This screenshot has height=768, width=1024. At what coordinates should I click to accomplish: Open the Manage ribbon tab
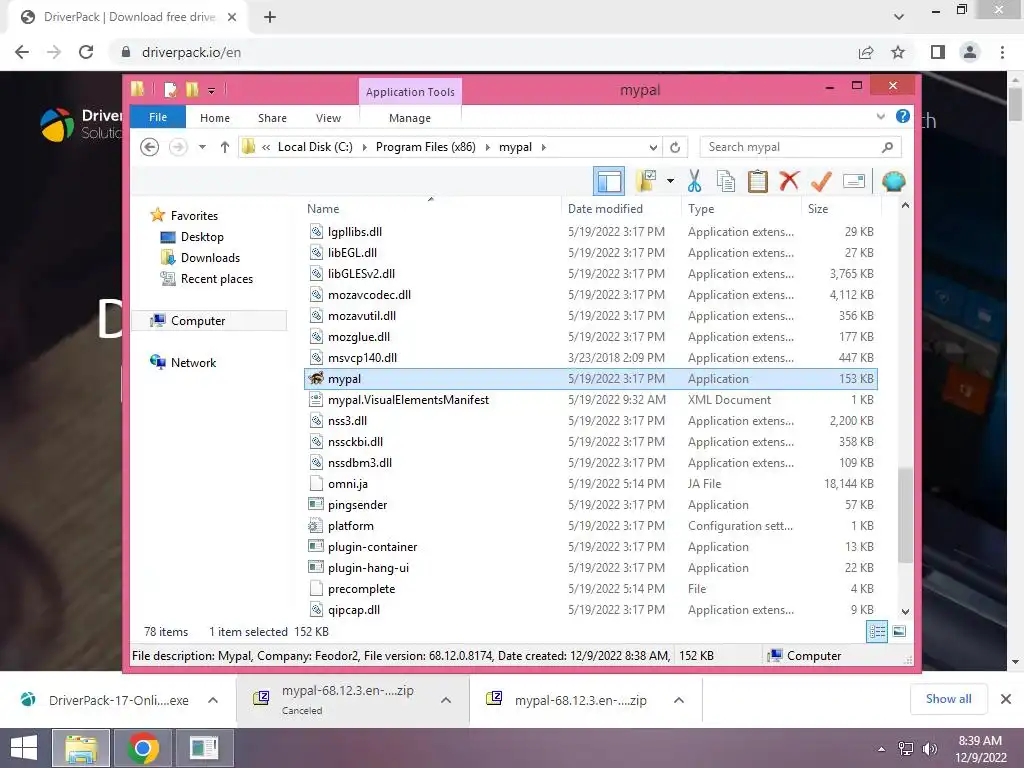tap(409, 118)
